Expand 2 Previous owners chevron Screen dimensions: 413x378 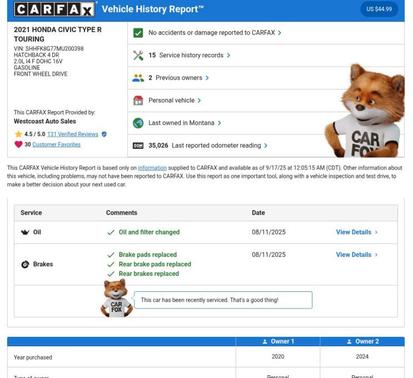coord(207,78)
